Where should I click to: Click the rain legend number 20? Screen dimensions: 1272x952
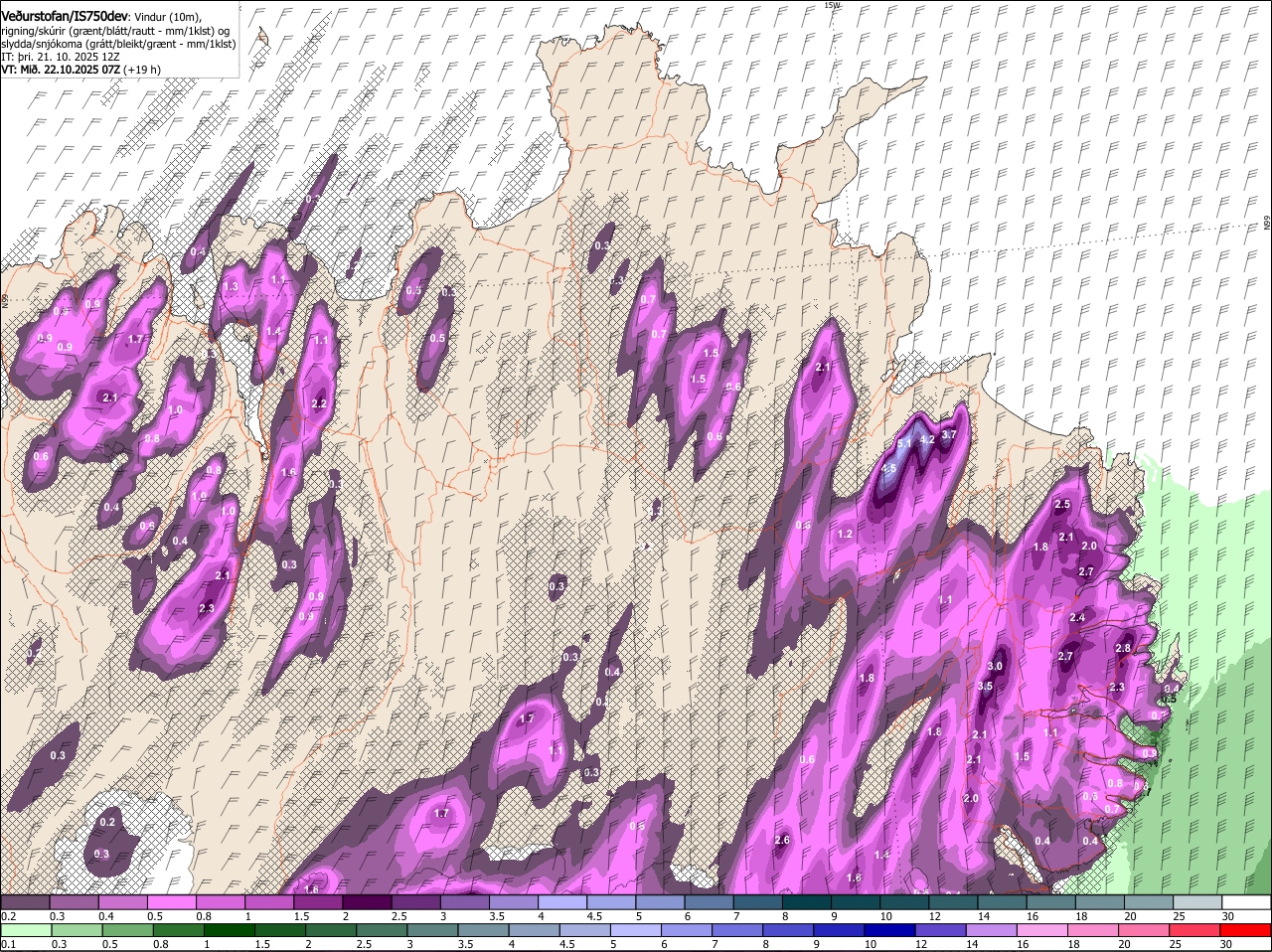pos(1124,944)
